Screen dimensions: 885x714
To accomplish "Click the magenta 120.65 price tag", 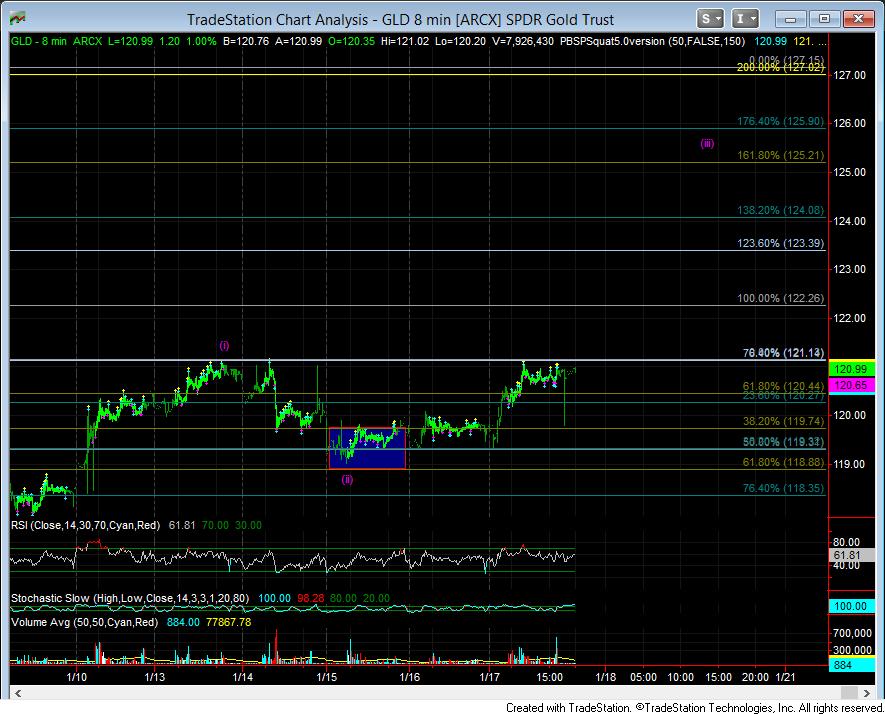I will [851, 385].
